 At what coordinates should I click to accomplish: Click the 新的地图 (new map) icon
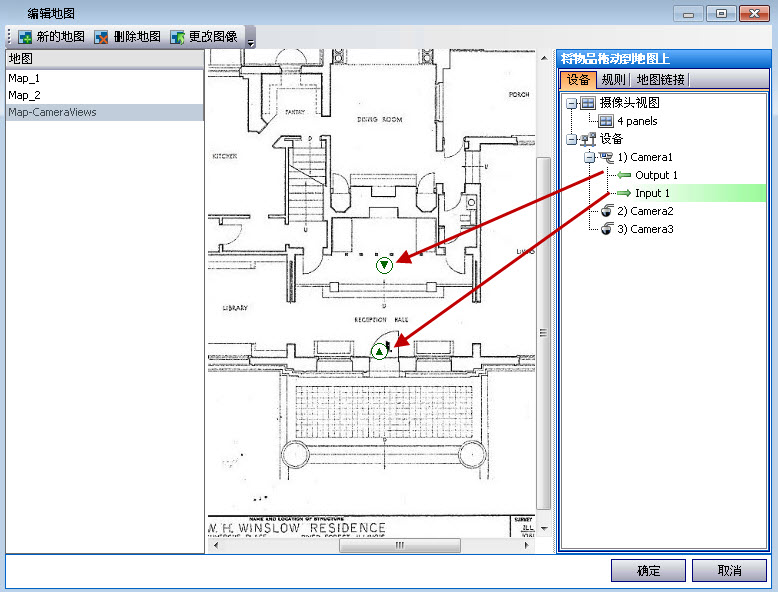pyautogui.click(x=25, y=37)
